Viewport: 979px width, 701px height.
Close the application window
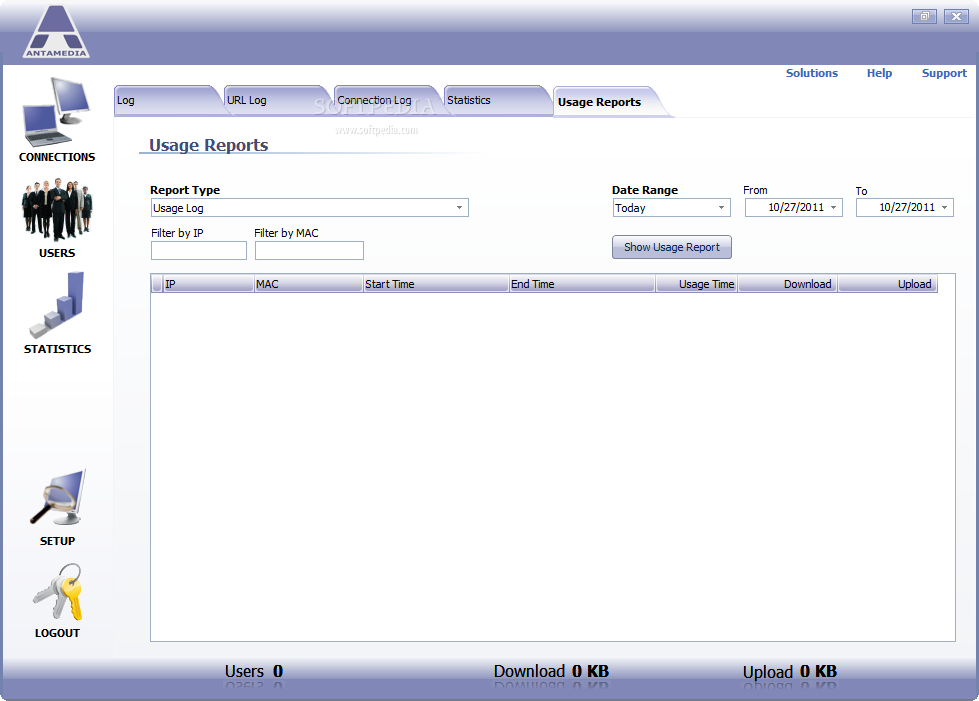[x=956, y=17]
